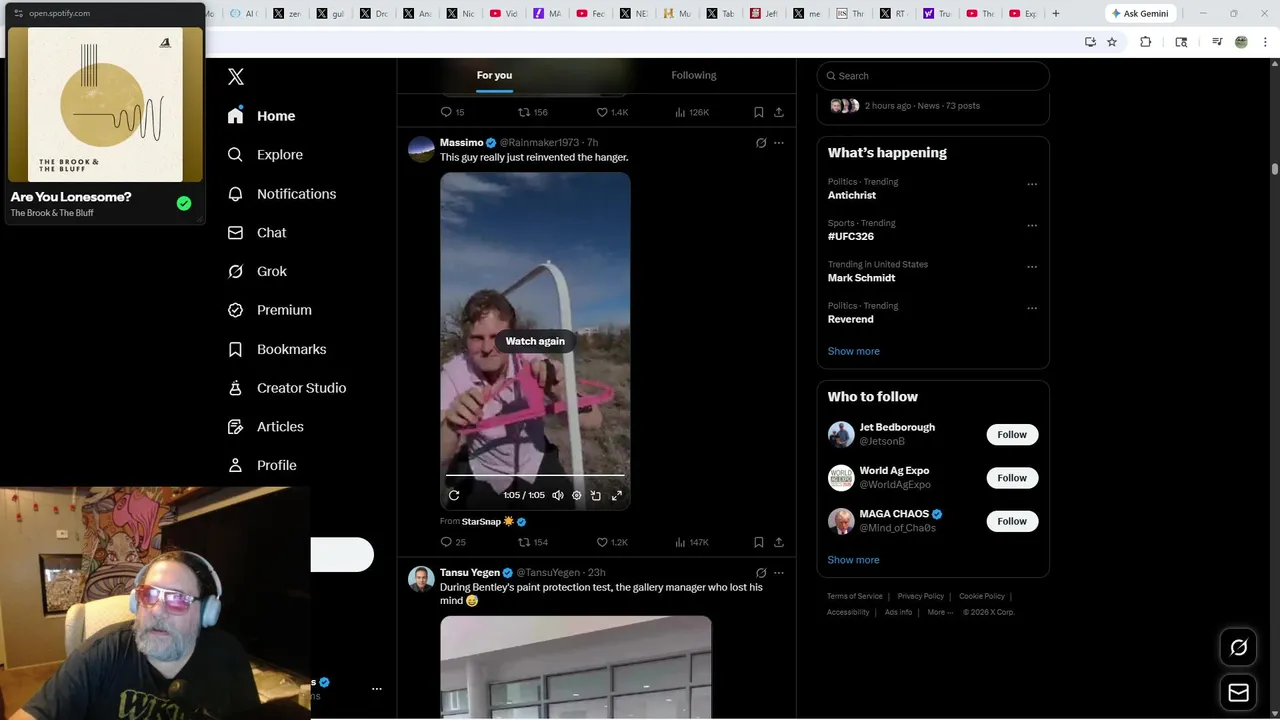This screenshot has height=720, width=1280.
Task: Show more under What's happening
Action: (854, 351)
